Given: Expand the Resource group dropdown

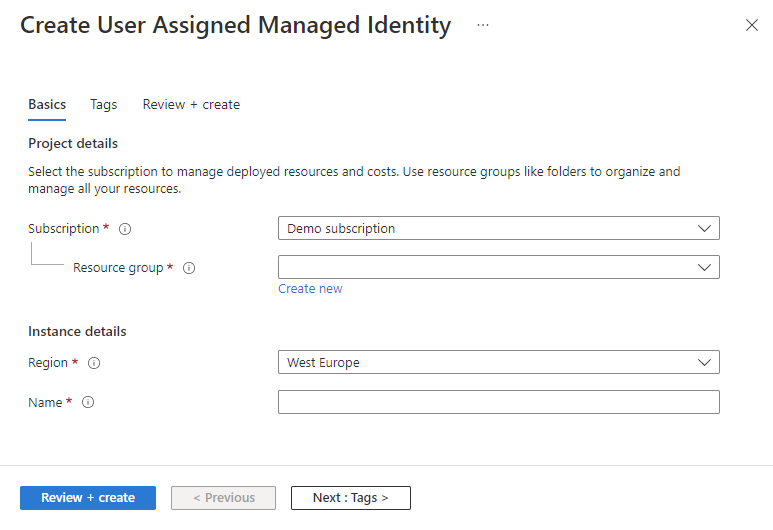Looking at the screenshot, I should point(499,267).
